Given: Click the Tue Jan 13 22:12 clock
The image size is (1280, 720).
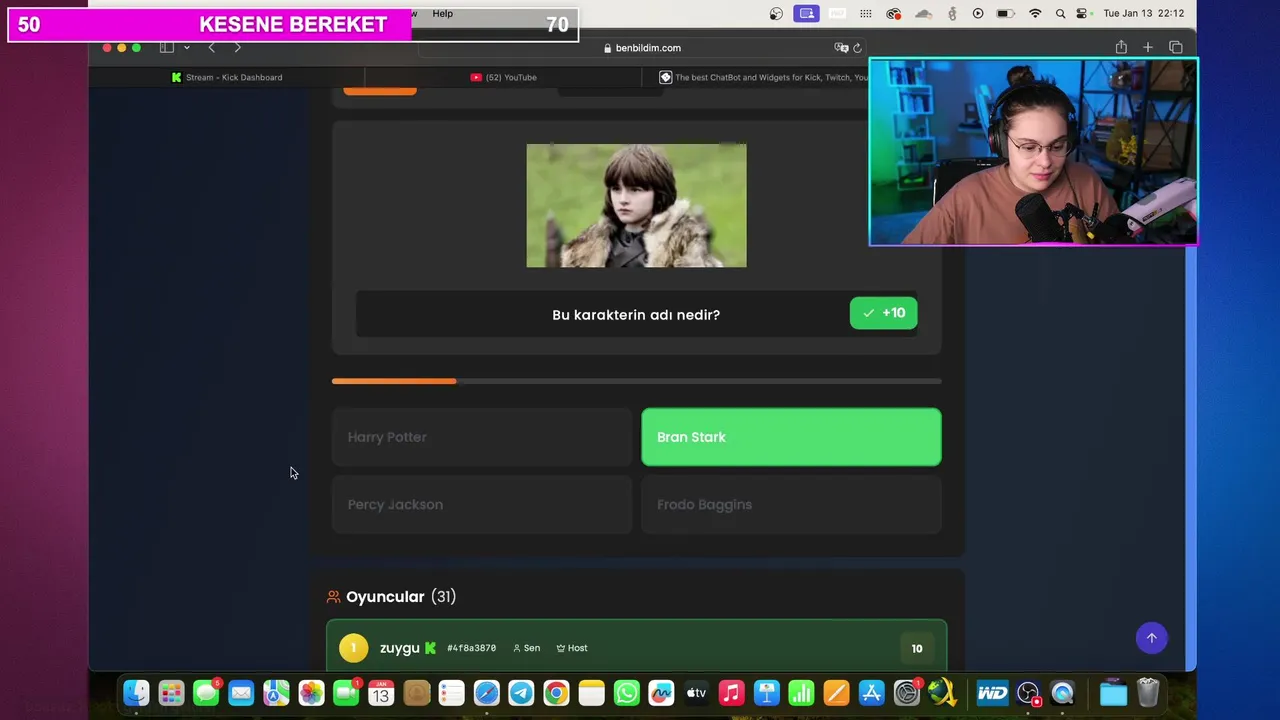Looking at the screenshot, I should (x=1143, y=14).
